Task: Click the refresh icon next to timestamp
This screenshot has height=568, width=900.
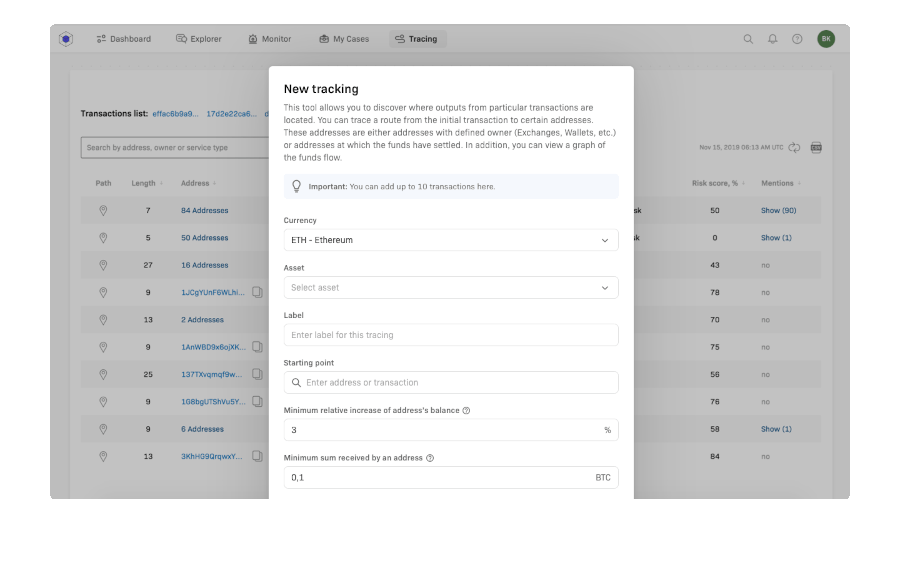Action: [x=794, y=148]
